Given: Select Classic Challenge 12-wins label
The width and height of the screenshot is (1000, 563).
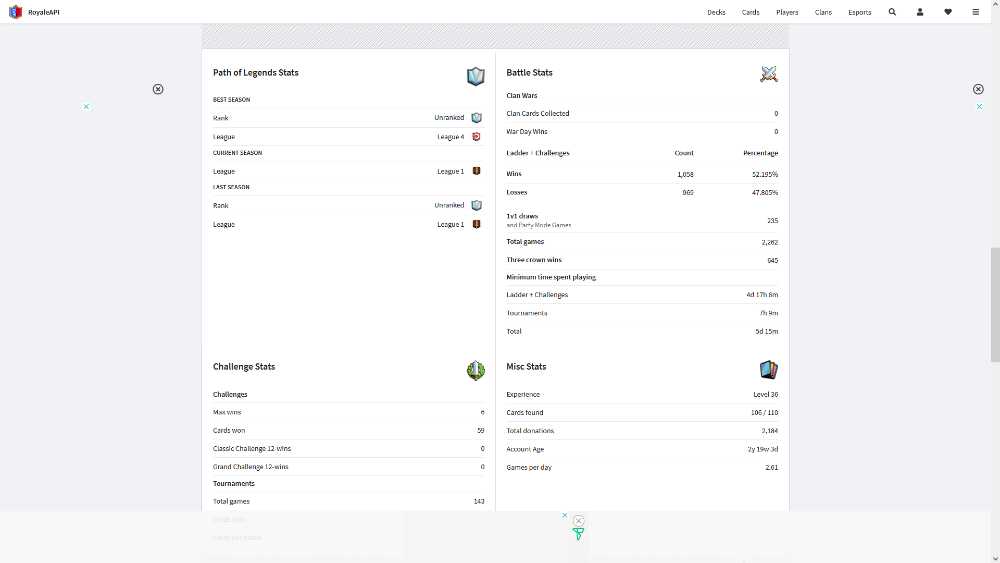Looking at the screenshot, I should click(x=252, y=449).
